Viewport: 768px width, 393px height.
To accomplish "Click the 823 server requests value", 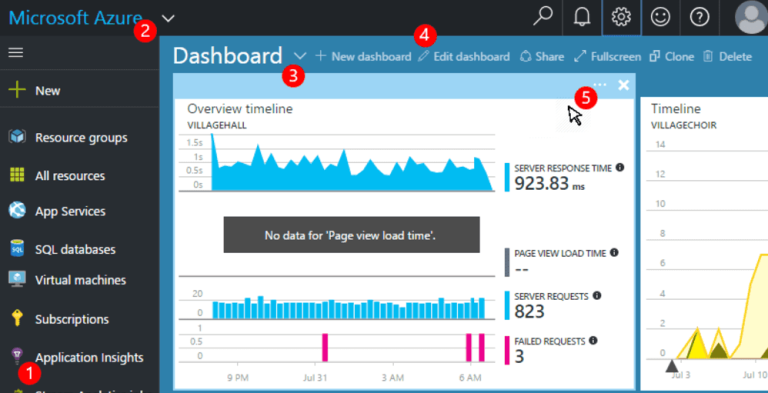I will pyautogui.click(x=529, y=311).
